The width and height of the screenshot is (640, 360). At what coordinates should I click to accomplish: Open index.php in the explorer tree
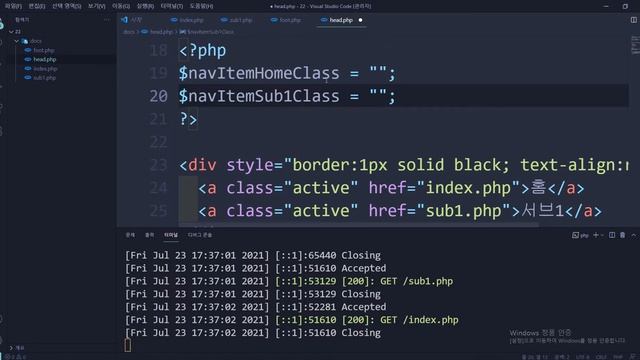click(x=45, y=69)
